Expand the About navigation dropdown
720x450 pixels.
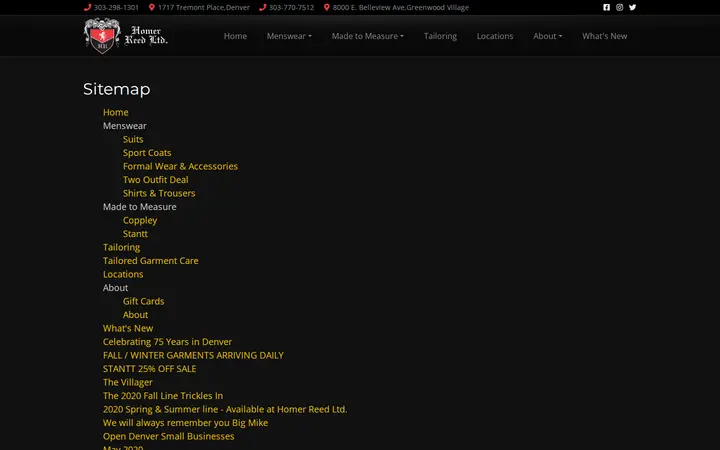click(547, 36)
